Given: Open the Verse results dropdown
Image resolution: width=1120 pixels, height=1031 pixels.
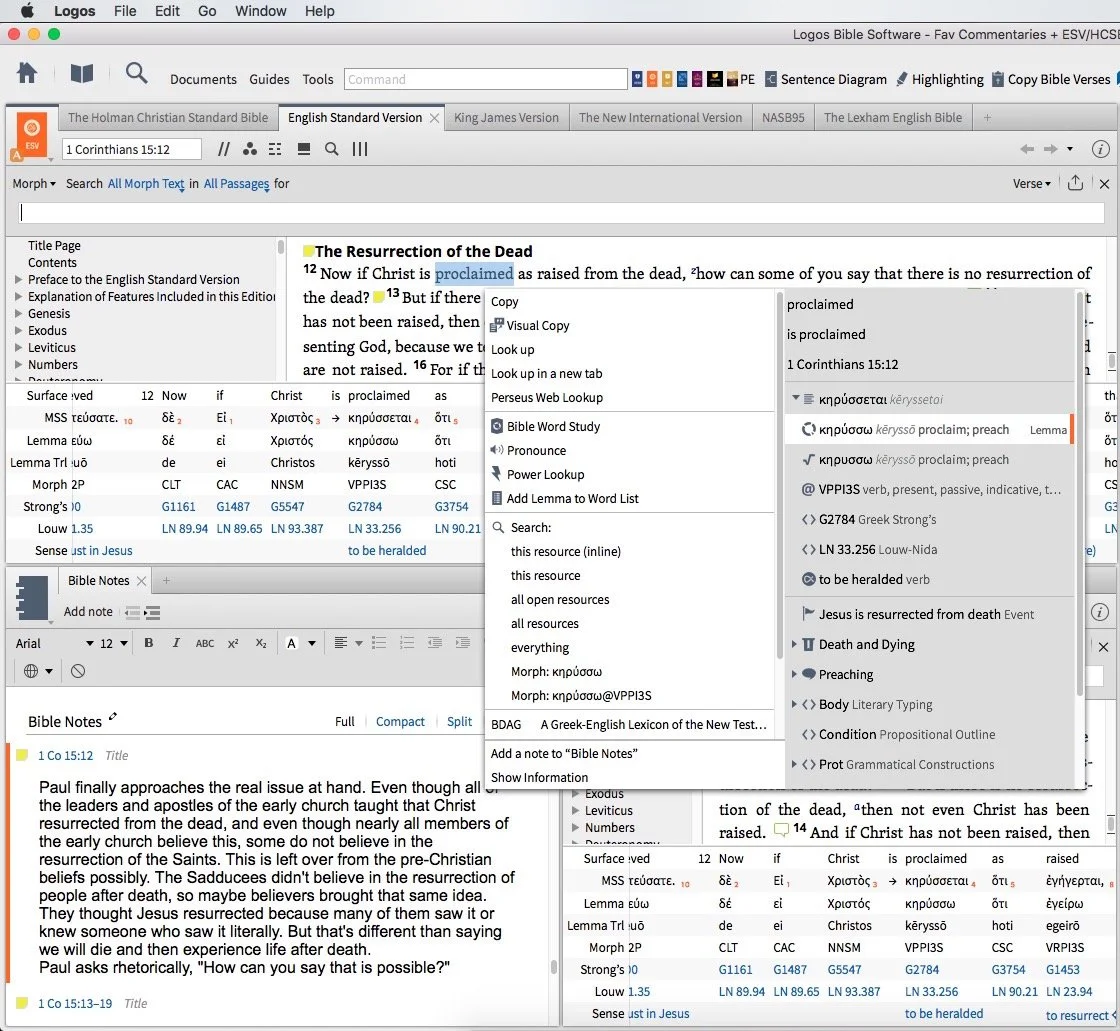Looking at the screenshot, I should coord(1031,184).
